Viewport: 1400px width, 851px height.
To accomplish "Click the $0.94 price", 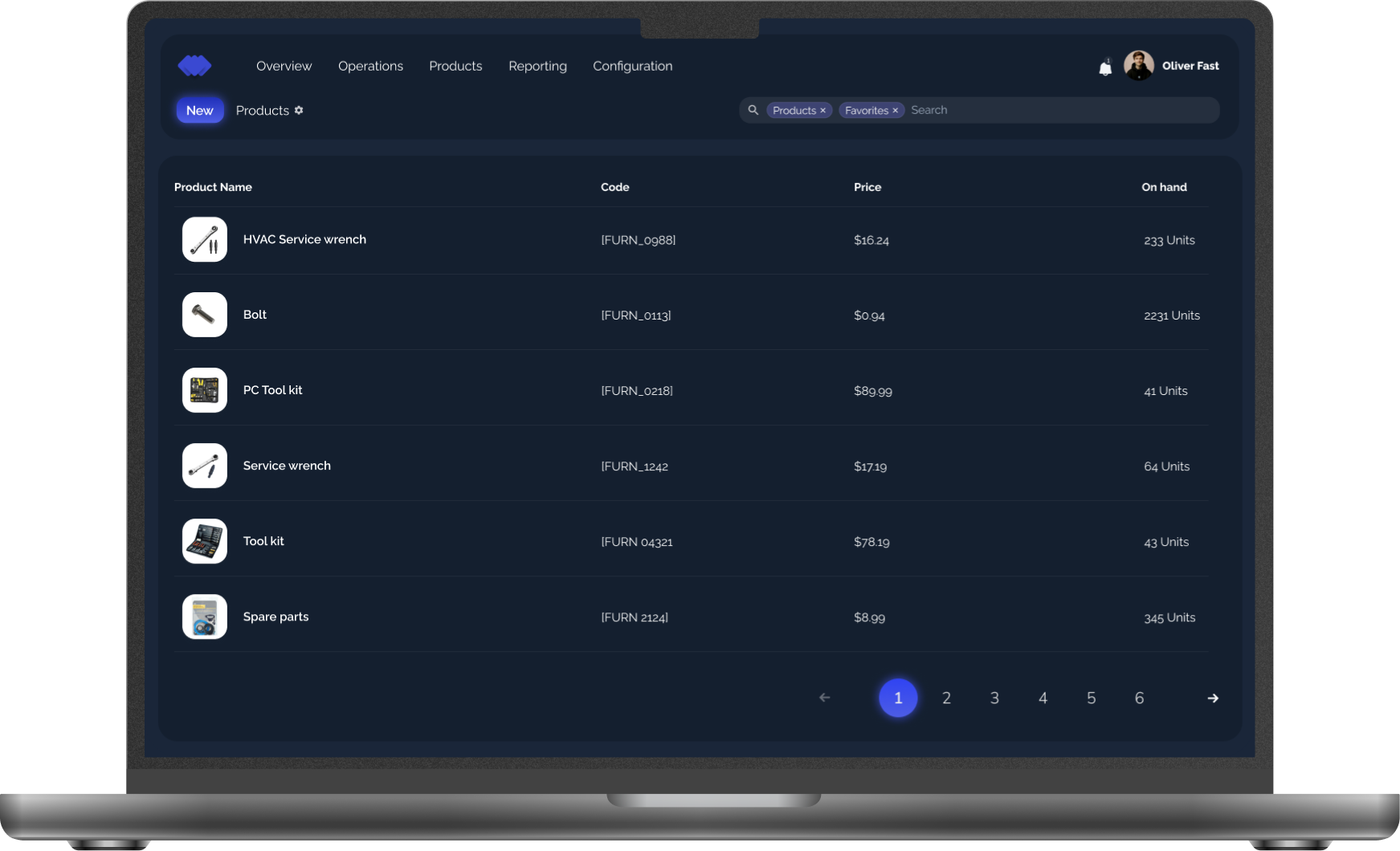I will coord(869,316).
